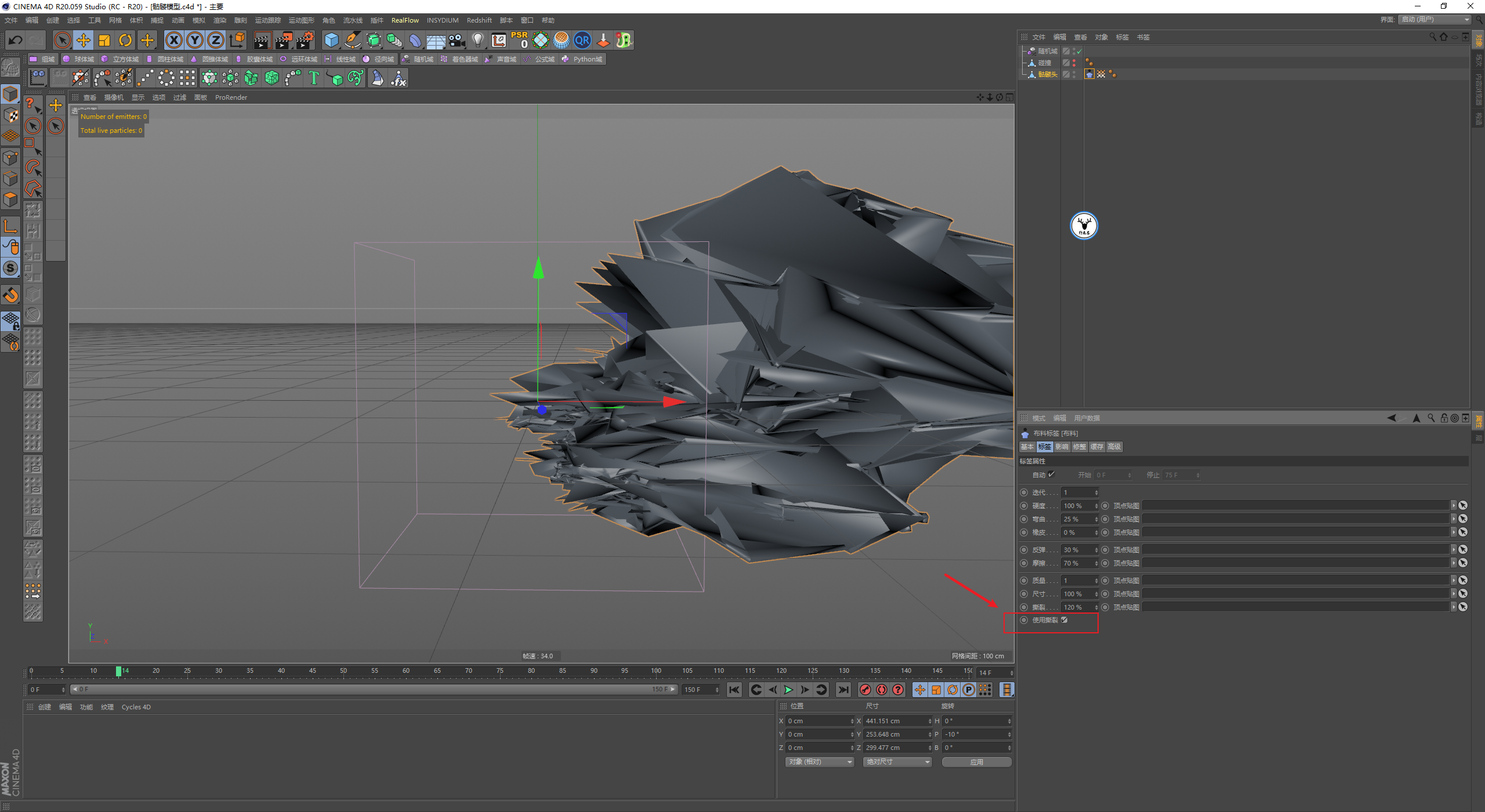This screenshot has width=1485, height=812.
Task: Open the RealFlow menu
Action: (x=405, y=20)
